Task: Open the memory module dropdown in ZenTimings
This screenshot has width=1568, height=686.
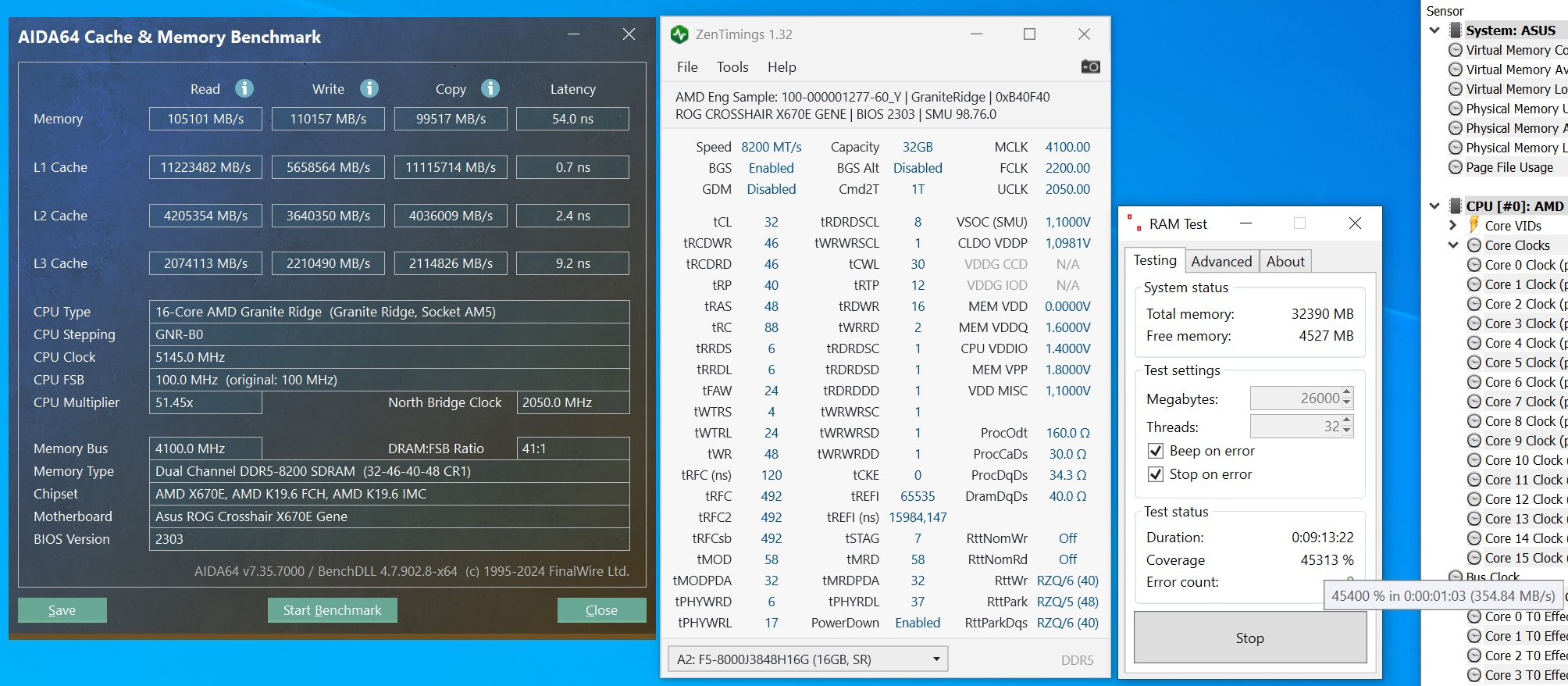Action: click(807, 659)
